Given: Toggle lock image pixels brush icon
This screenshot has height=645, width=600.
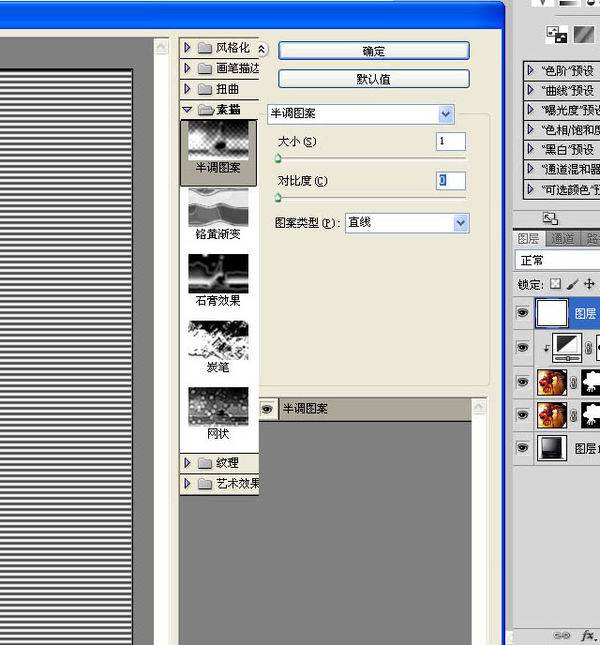Looking at the screenshot, I should coord(572,283).
